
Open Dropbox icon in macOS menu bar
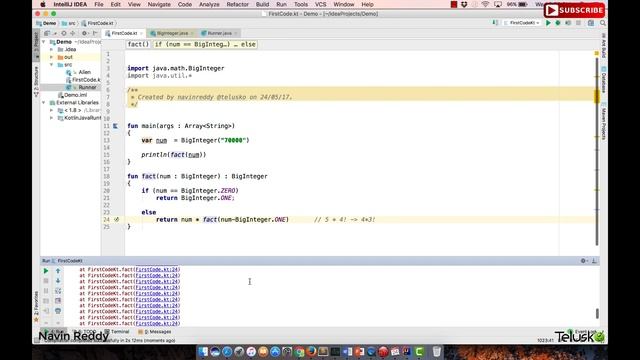coord(464,4)
